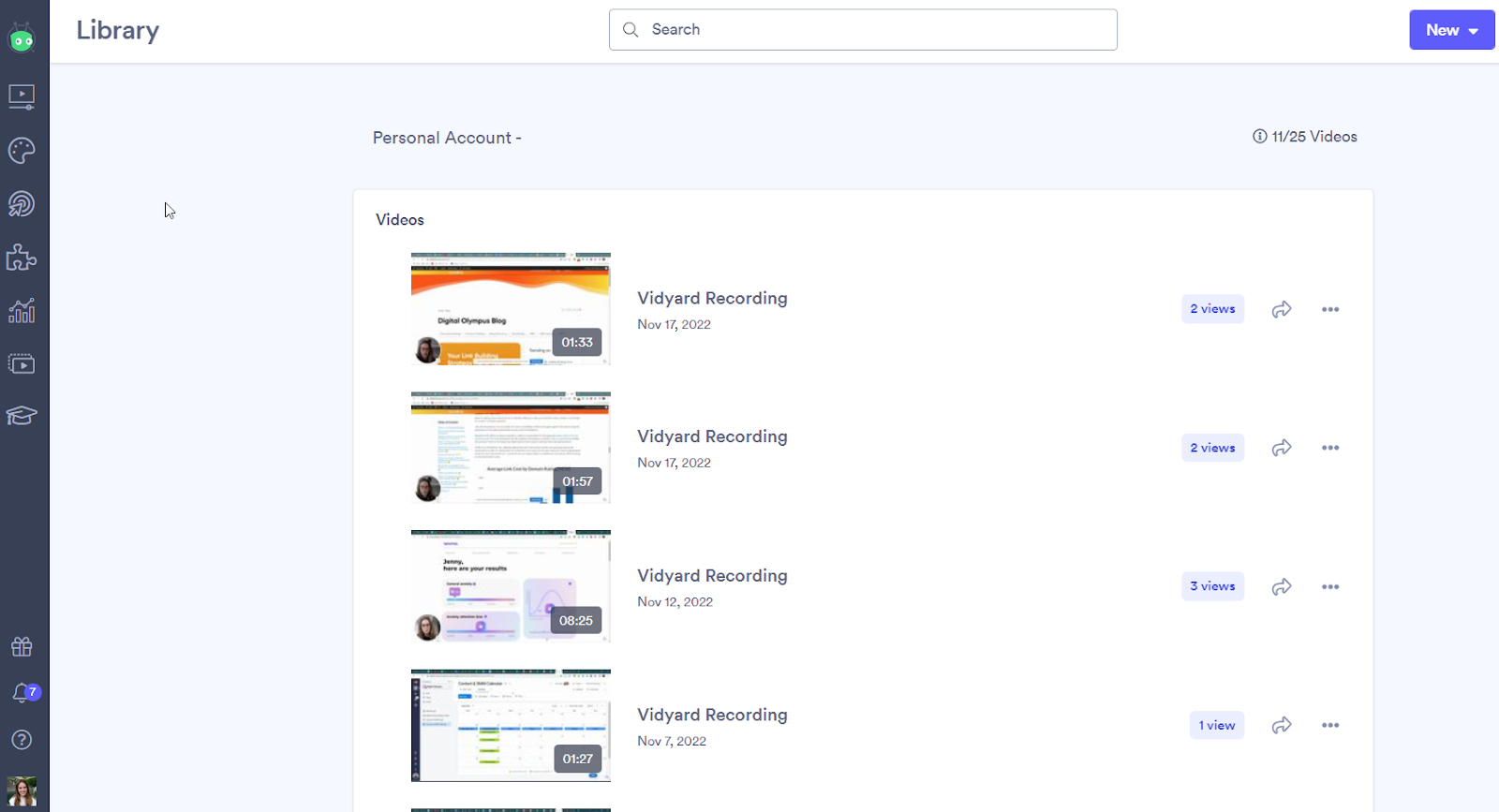Click the Nov 12, 2022 date text
This screenshot has height=812, width=1499.
[x=675, y=602]
